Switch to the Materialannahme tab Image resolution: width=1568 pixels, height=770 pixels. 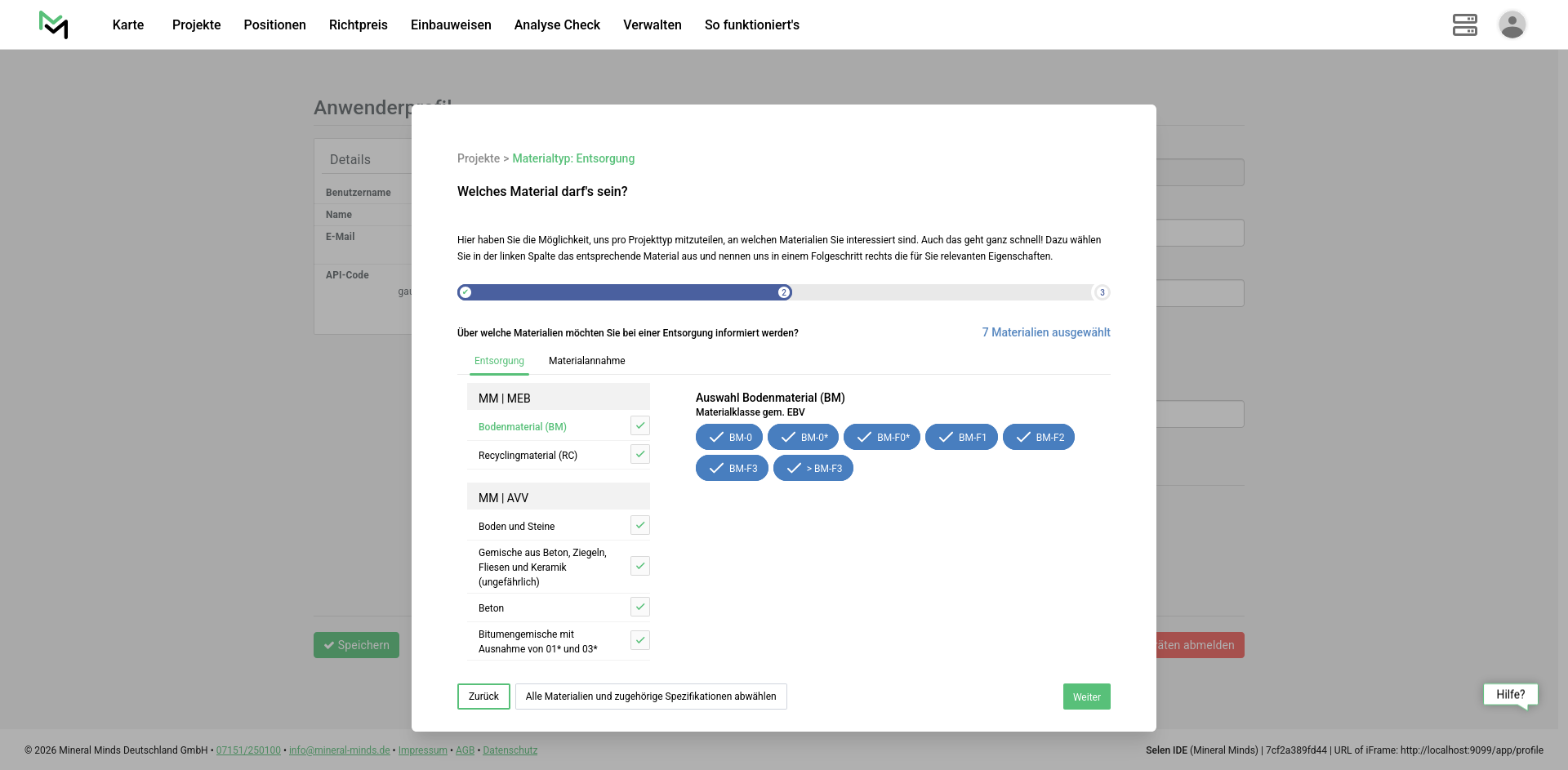tap(586, 361)
